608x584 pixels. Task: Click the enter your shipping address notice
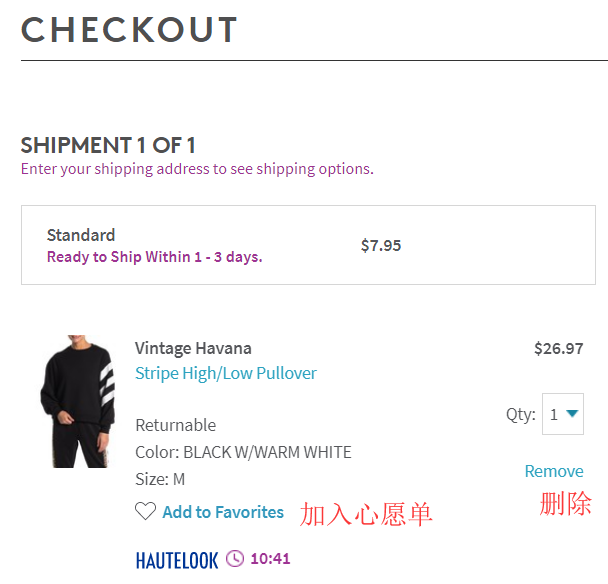(x=197, y=169)
